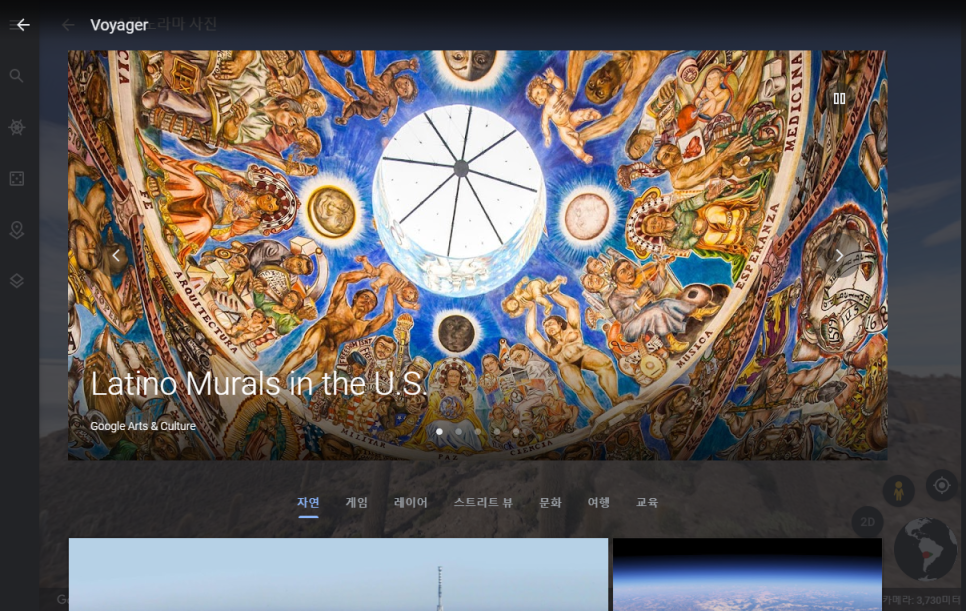966x611 pixels.
Task: Jump to second carousel slide dot
Action: [458, 432]
